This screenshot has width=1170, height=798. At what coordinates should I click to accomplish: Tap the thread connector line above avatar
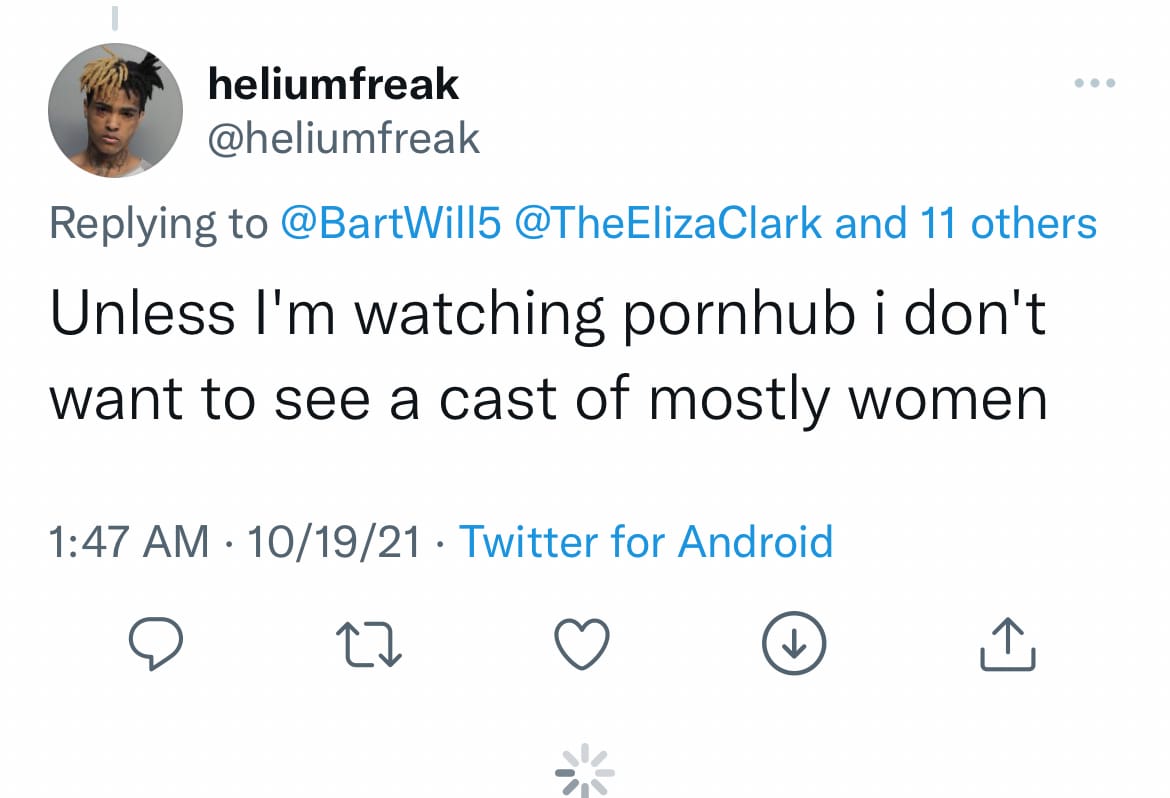115,18
